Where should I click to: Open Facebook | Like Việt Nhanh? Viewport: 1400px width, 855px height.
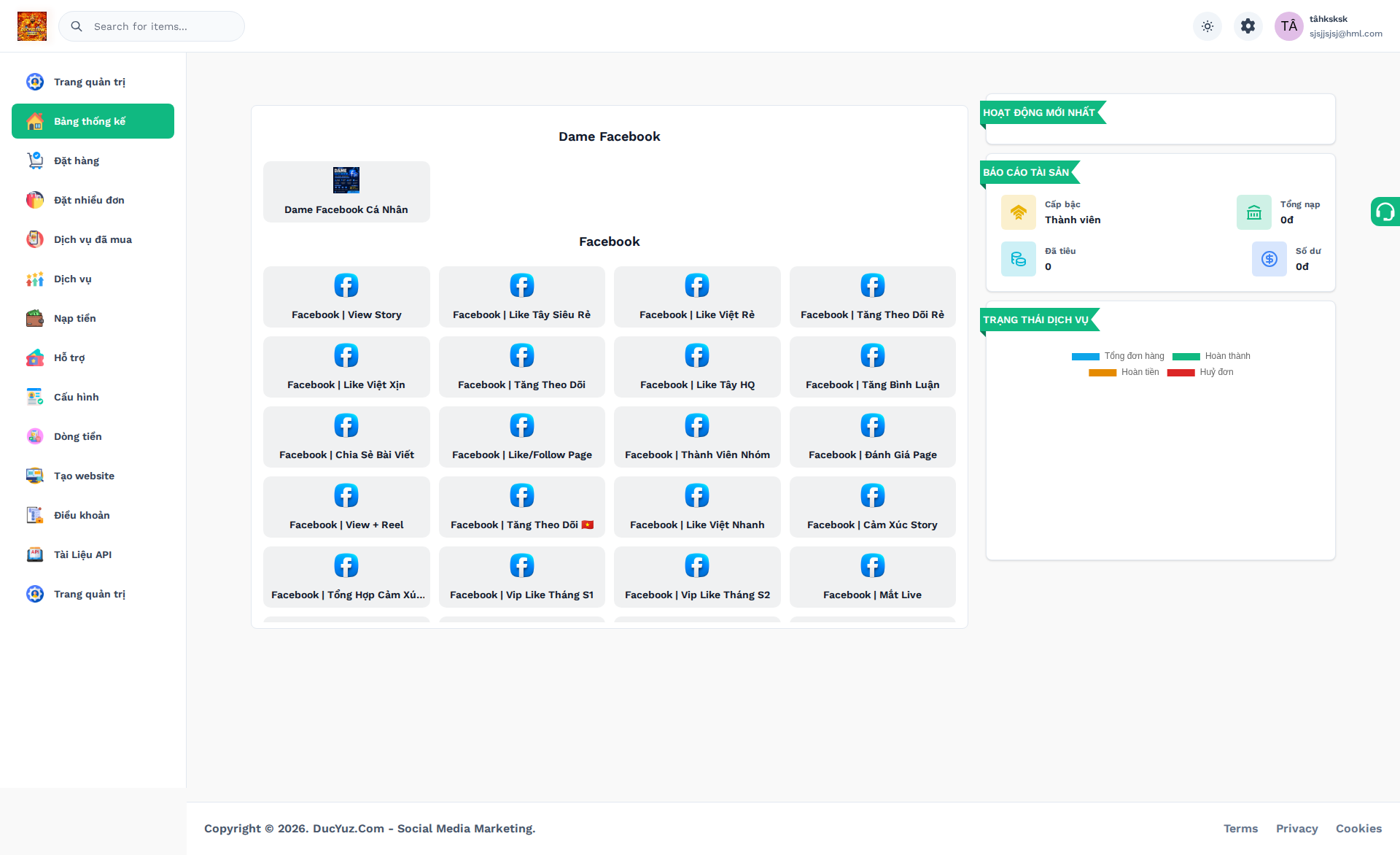pyautogui.click(x=697, y=507)
